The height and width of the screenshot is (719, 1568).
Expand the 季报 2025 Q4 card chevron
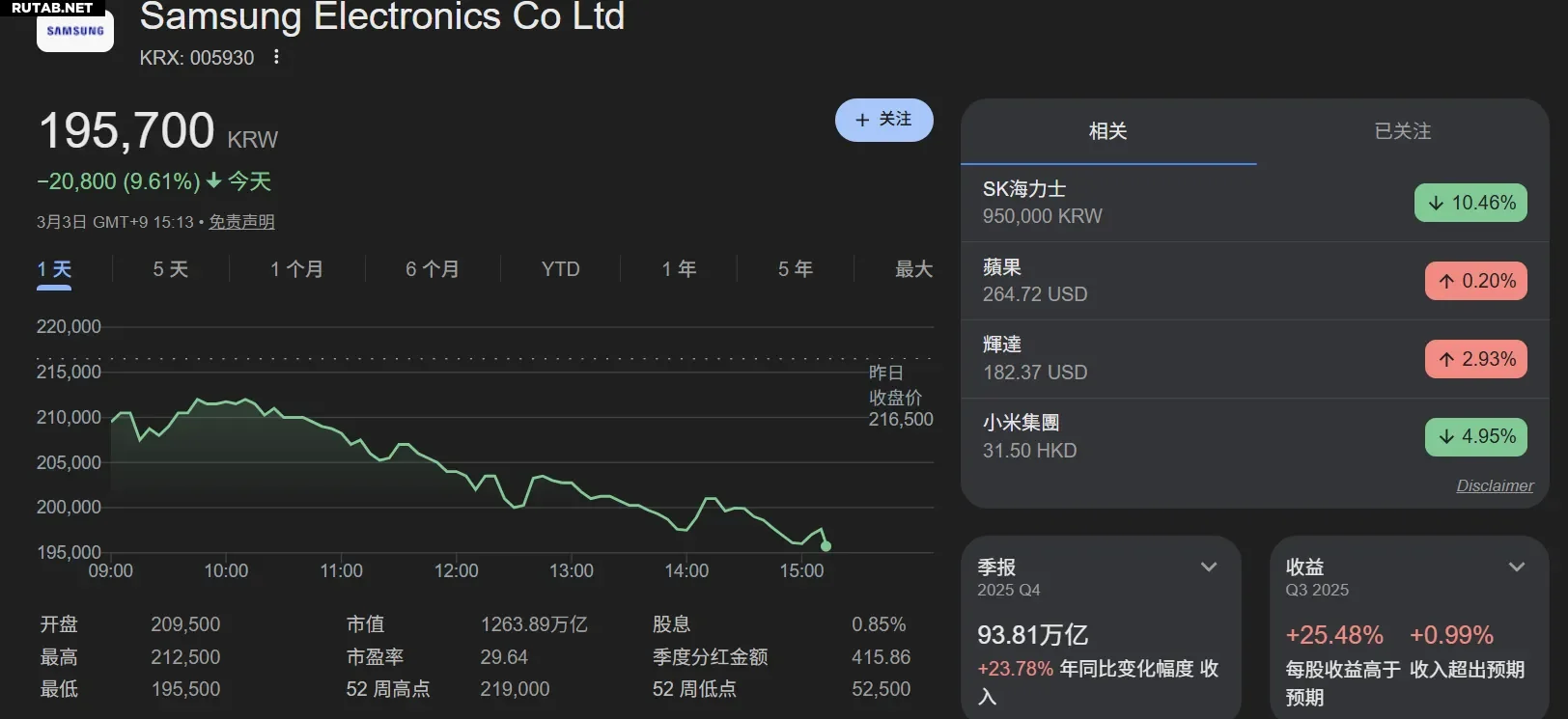click(1209, 567)
